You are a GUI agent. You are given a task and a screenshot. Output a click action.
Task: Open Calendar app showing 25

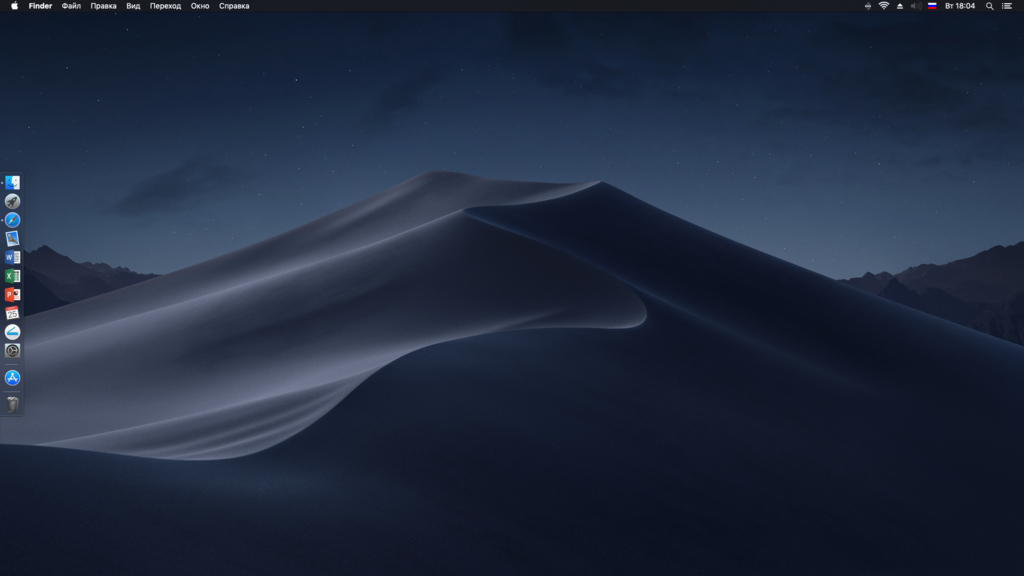[x=12, y=313]
